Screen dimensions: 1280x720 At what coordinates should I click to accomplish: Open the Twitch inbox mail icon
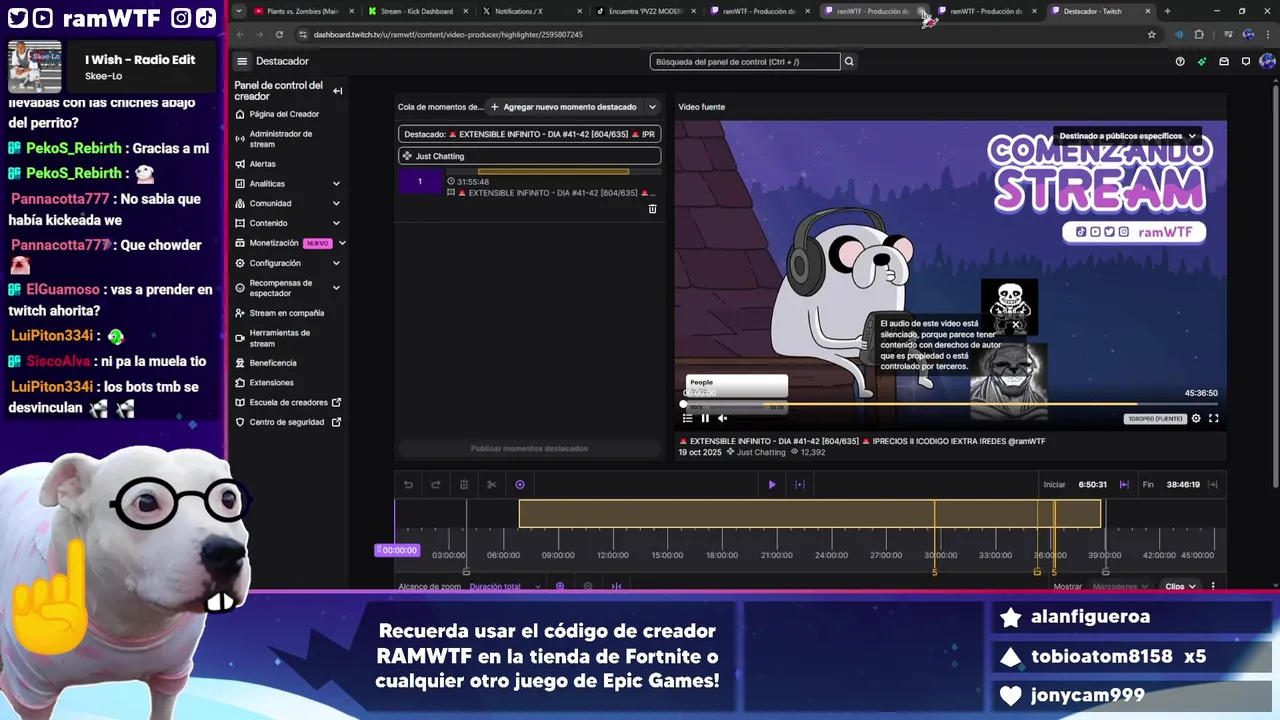1224,61
